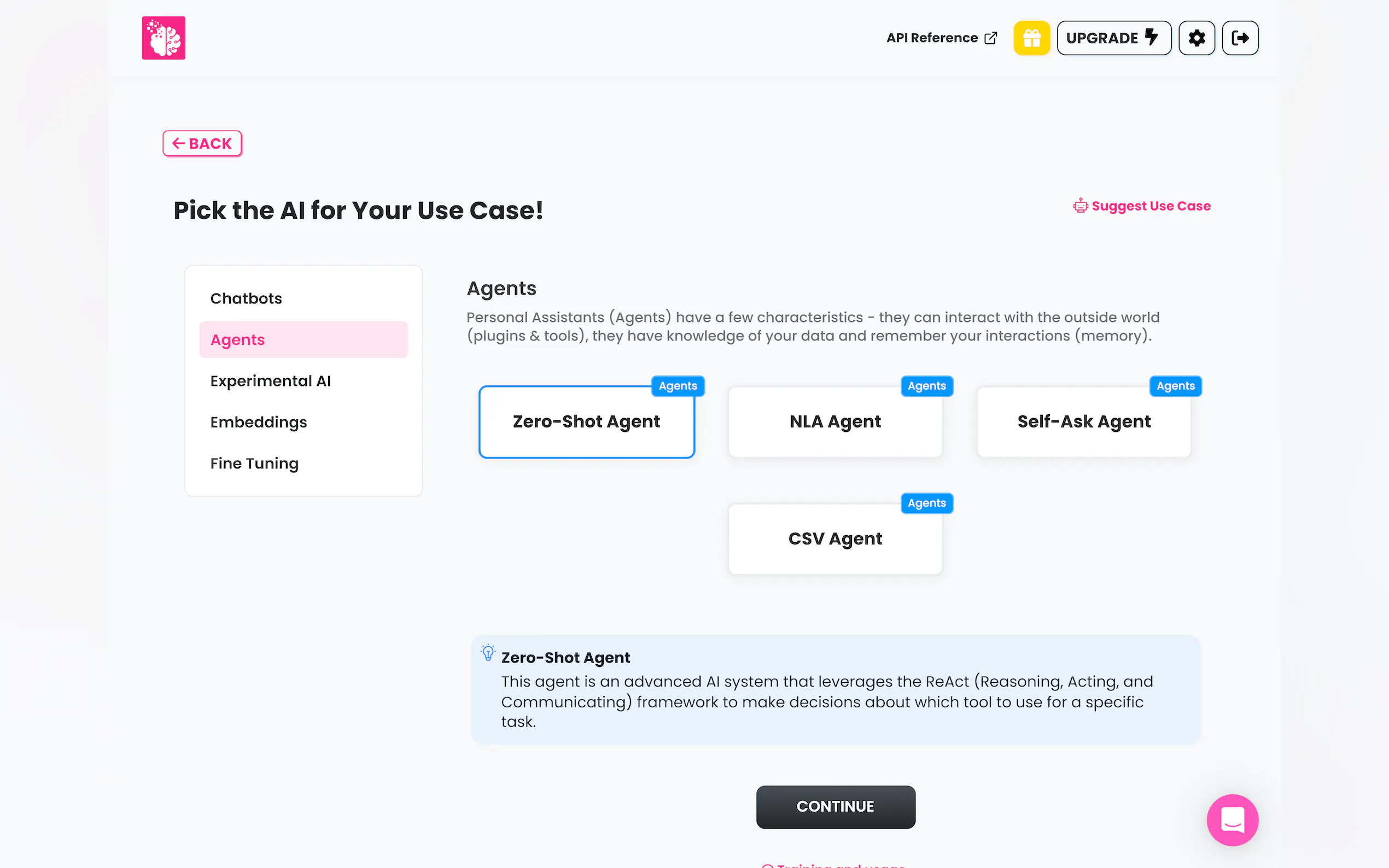Open the Suggest Use Case link

pyautogui.click(x=1151, y=206)
